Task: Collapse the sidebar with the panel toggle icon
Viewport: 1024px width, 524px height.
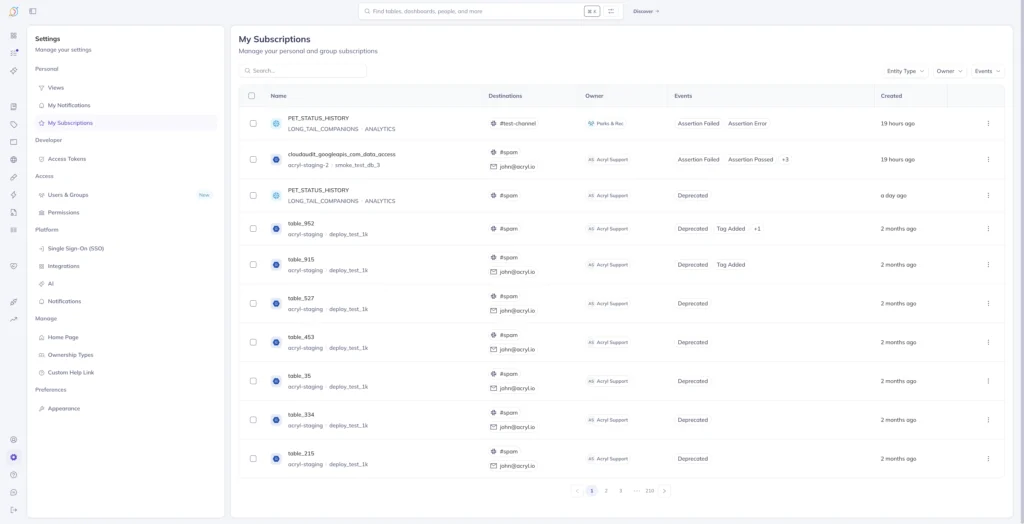Action: [33, 11]
